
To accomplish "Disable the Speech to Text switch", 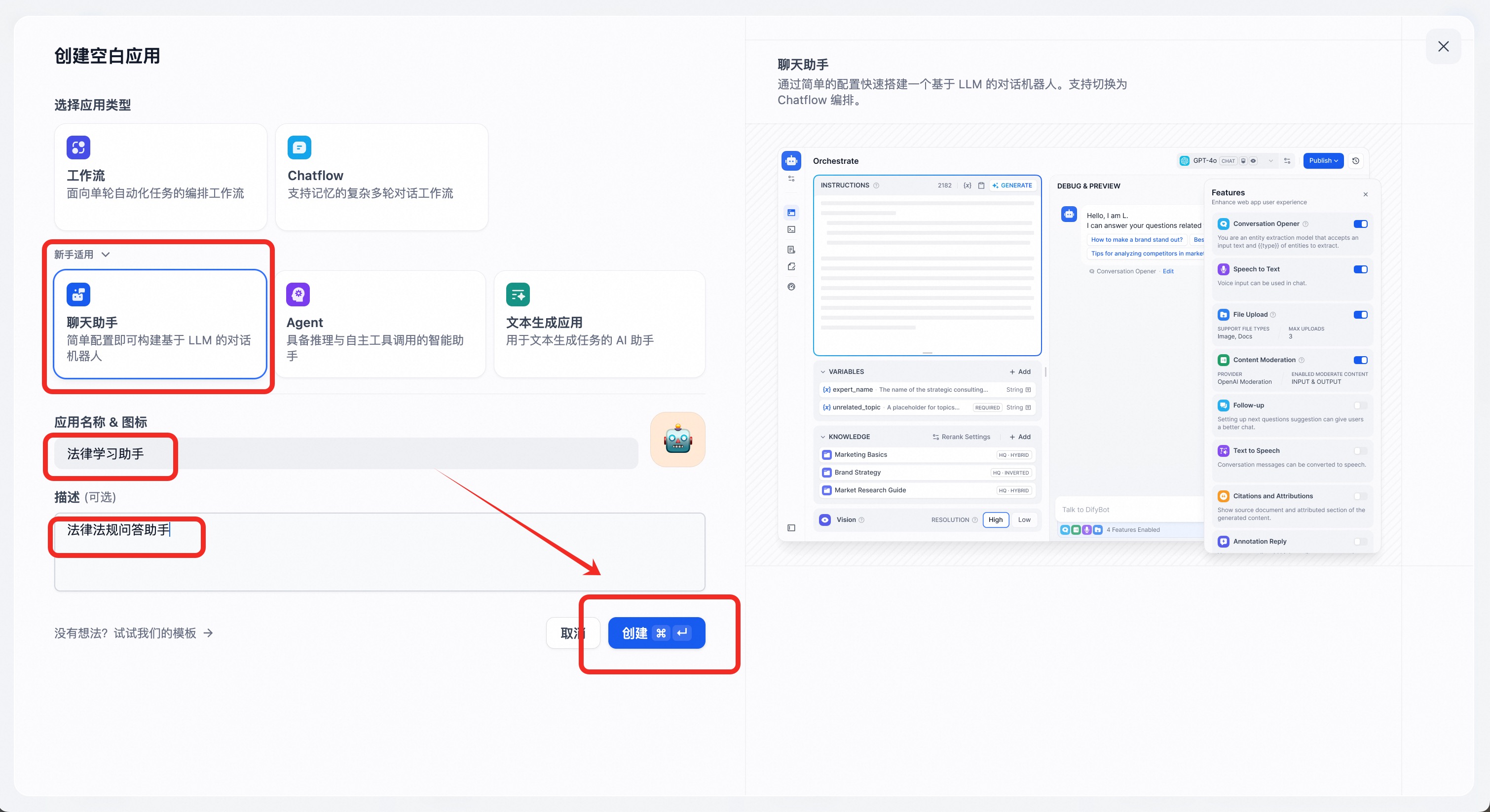I will (x=1360, y=269).
